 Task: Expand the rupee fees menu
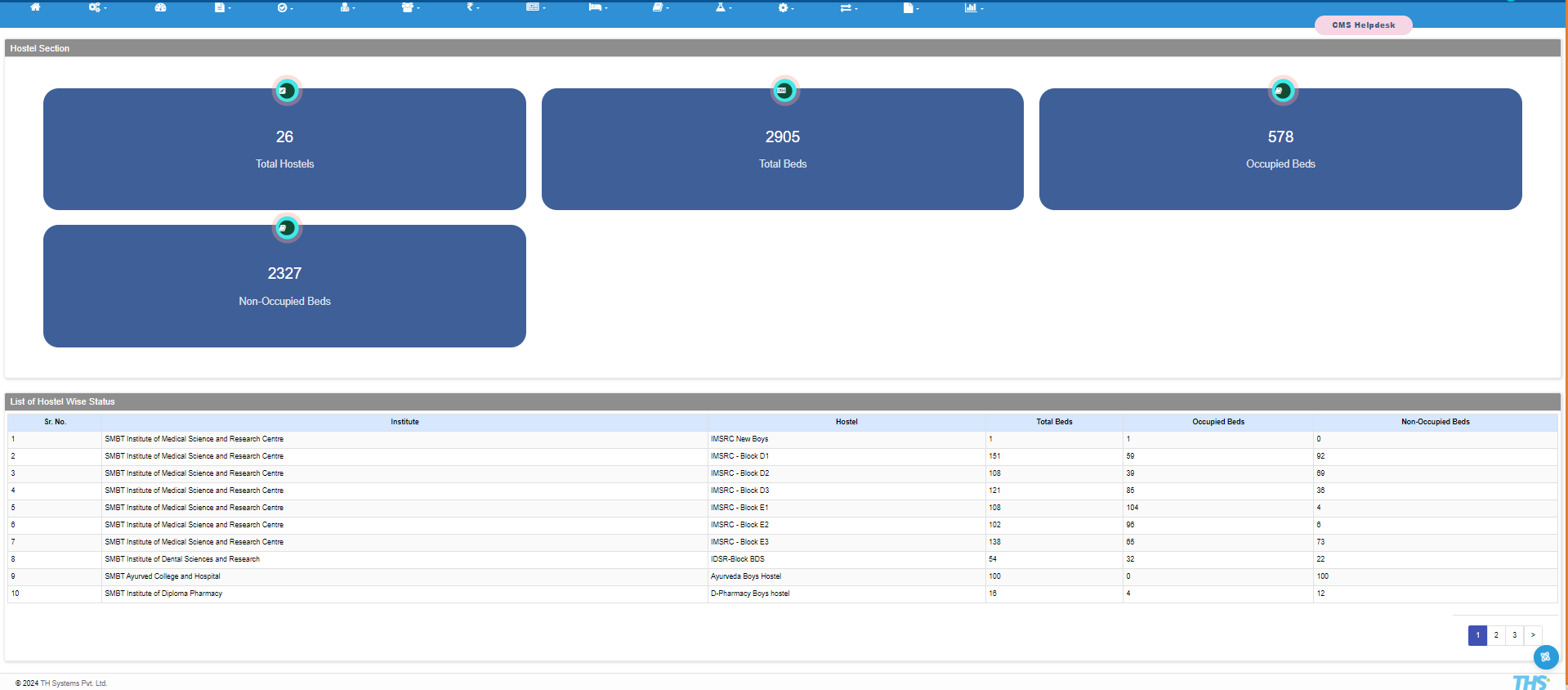472,7
